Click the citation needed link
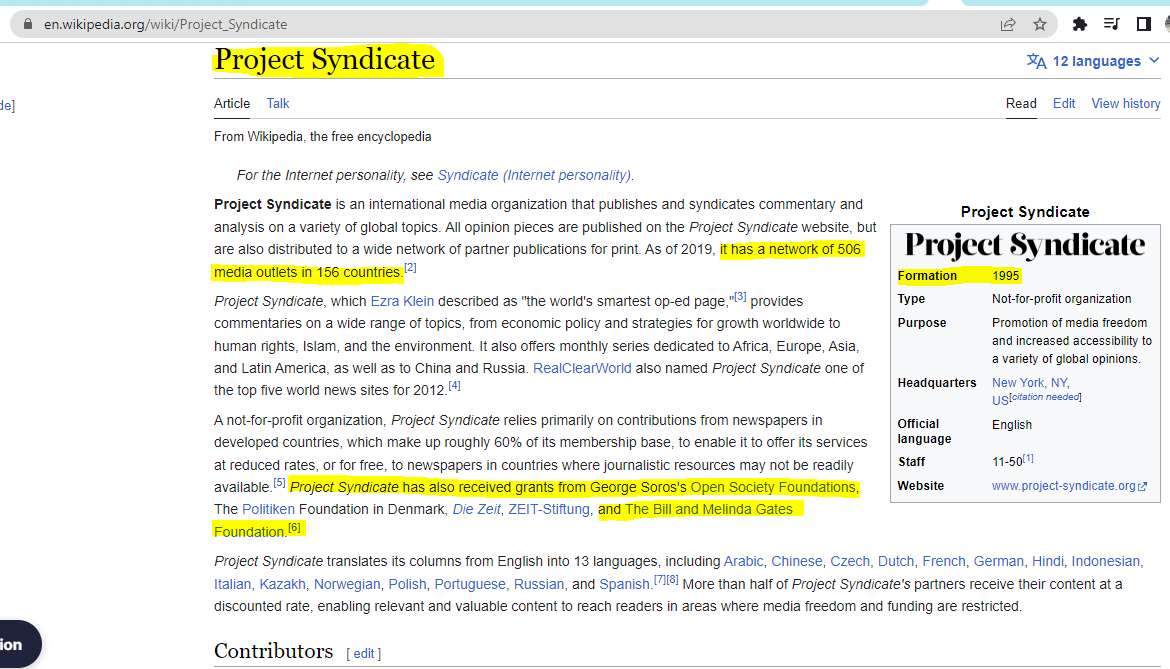Image resolution: width=1170 pixels, height=669 pixels. [x=1045, y=397]
